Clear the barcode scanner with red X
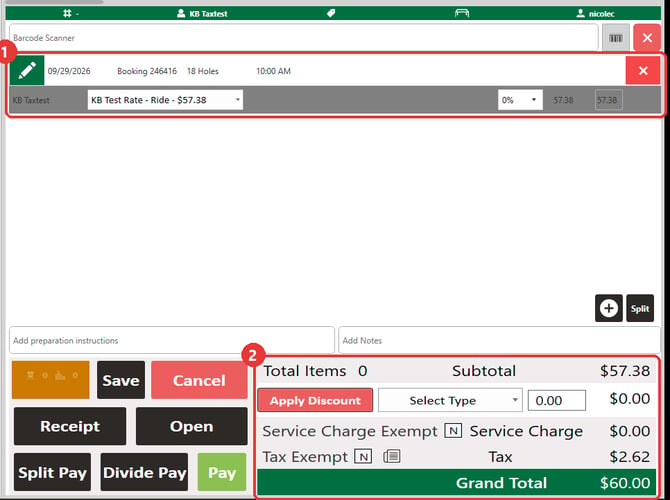This screenshot has height=500, width=670. coord(647,38)
